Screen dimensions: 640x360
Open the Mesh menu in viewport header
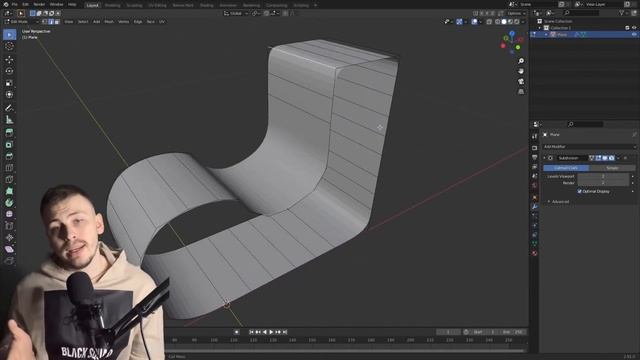109,22
